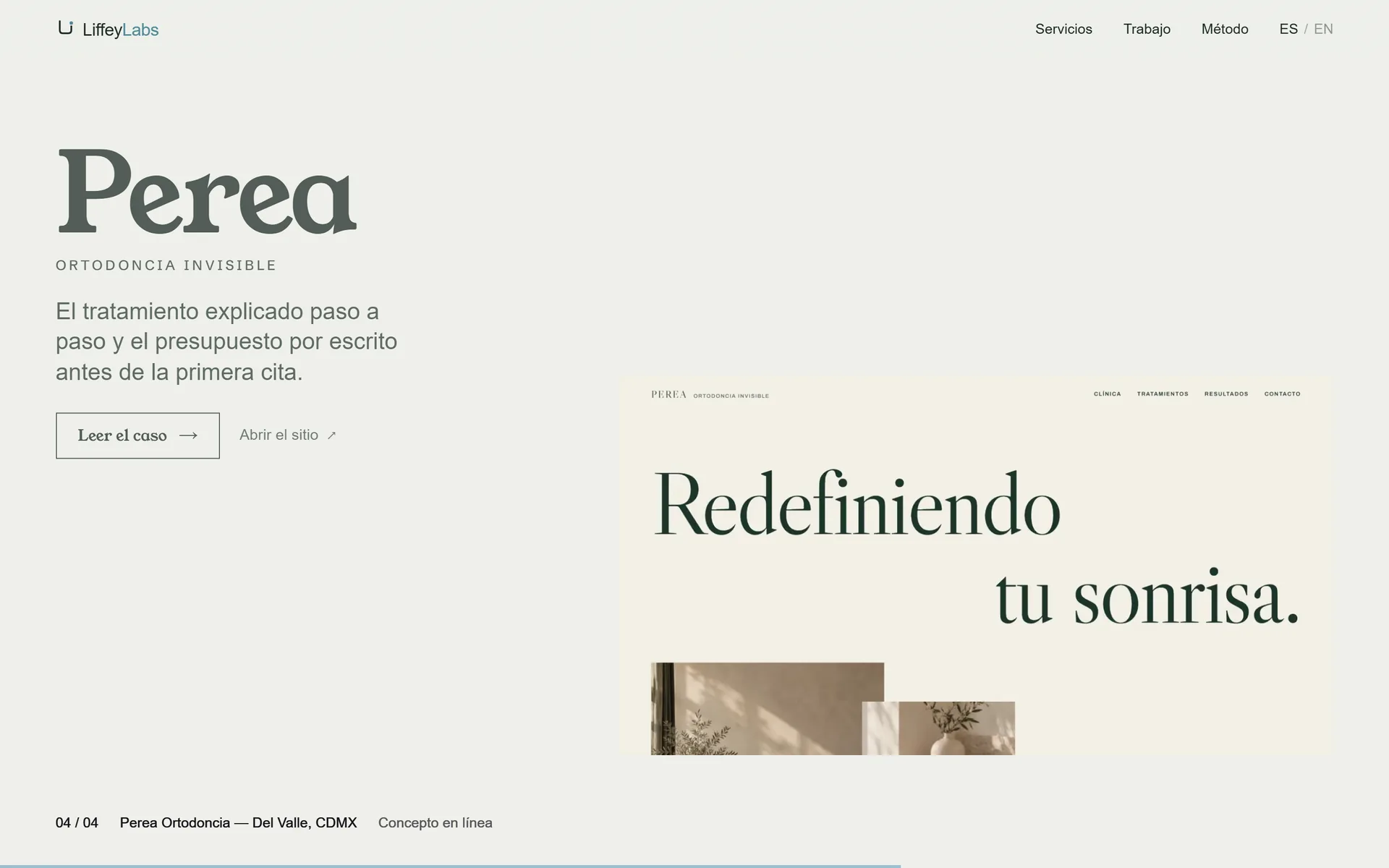Viewport: 1389px width, 868px height.
Task: Click the 04 / 04 slide counter
Action: pyautogui.click(x=77, y=822)
